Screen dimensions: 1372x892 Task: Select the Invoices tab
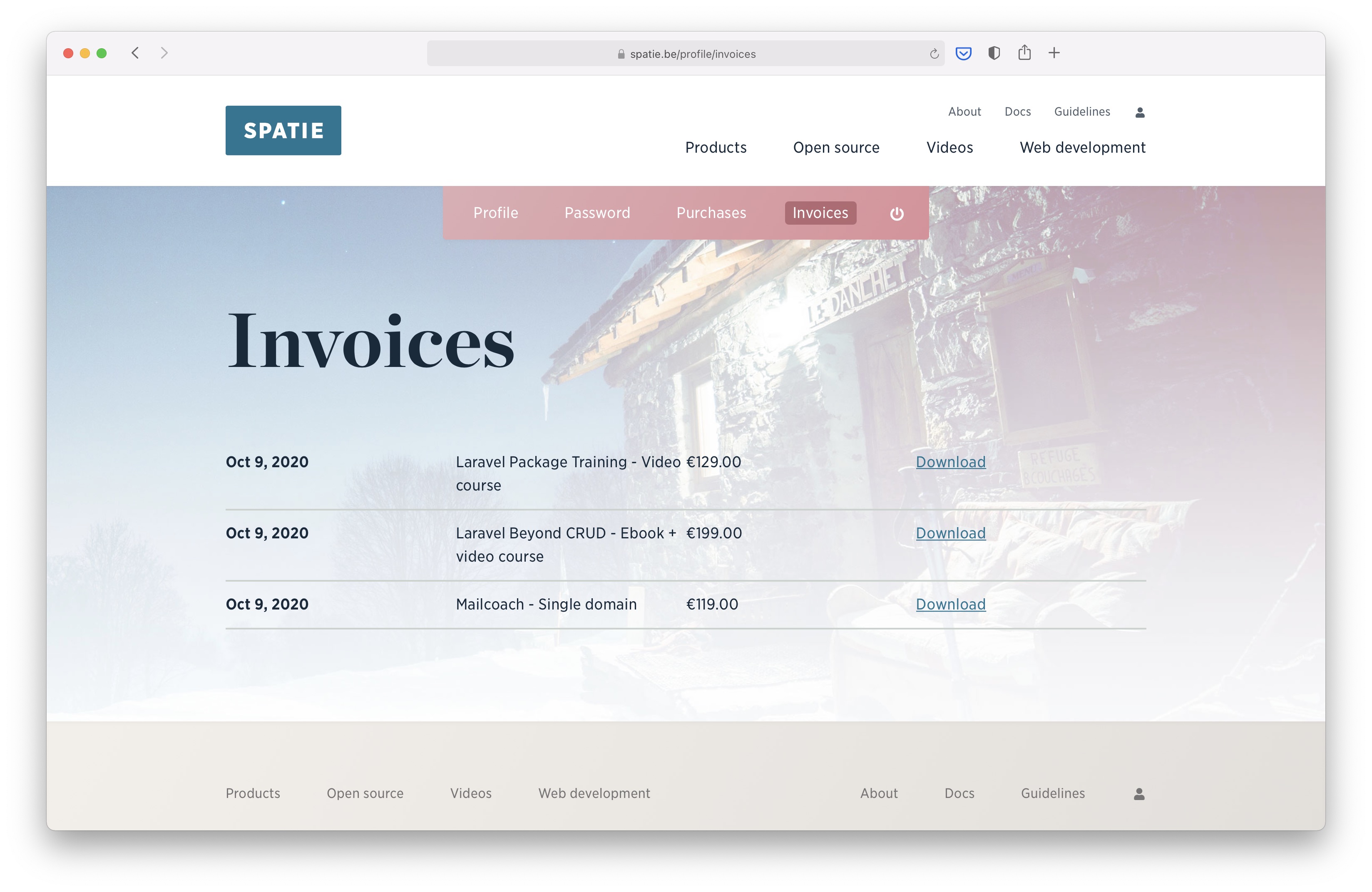pyautogui.click(x=820, y=213)
